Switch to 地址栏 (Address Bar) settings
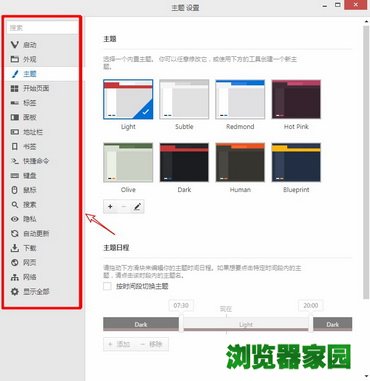 tap(42, 132)
